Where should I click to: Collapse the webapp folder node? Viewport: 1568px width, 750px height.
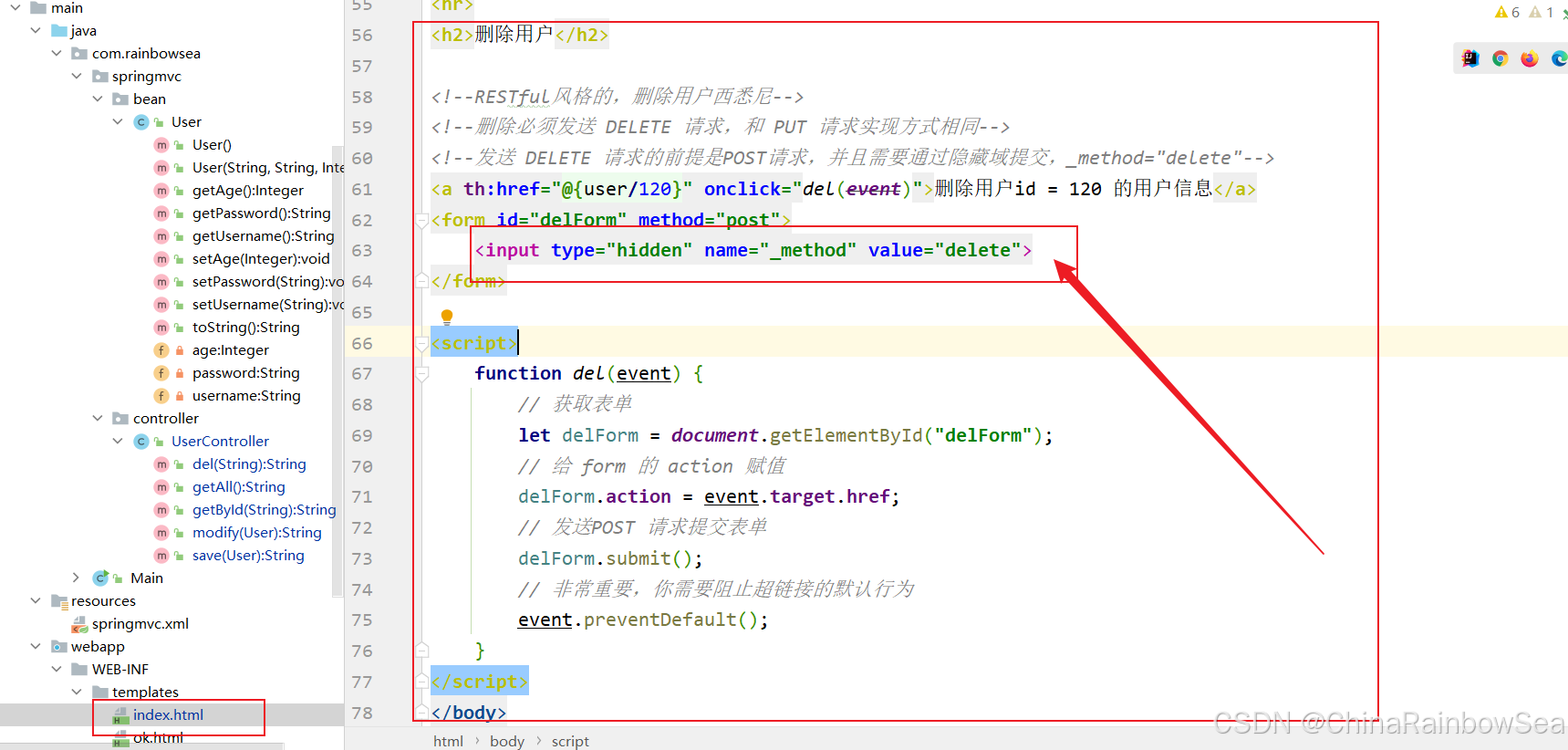[x=36, y=646]
